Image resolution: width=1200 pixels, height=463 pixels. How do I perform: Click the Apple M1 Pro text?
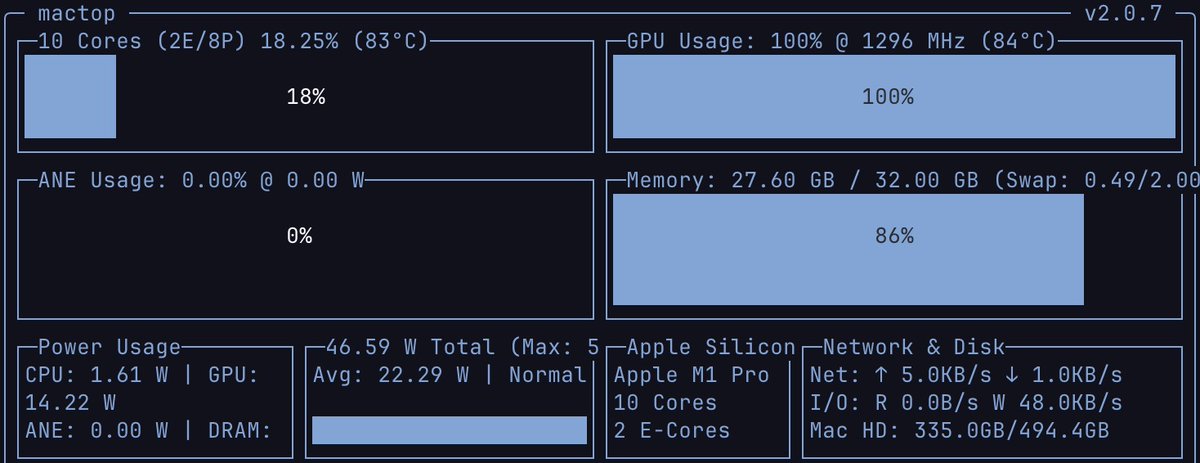coord(692,375)
